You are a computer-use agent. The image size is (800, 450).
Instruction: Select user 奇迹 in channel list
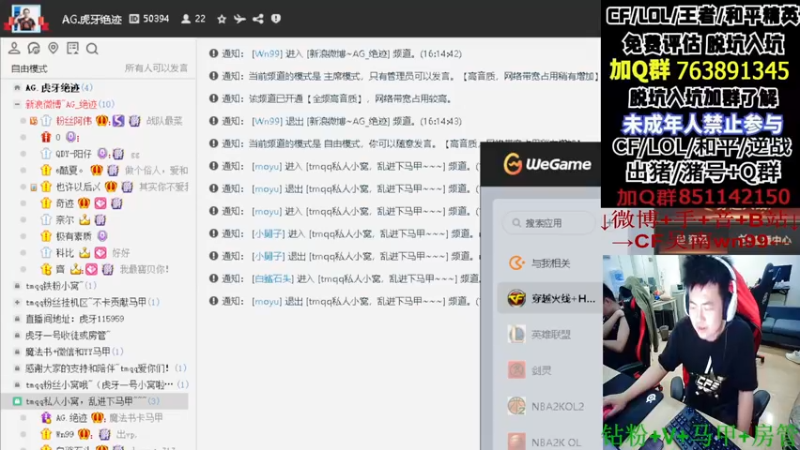[65, 203]
